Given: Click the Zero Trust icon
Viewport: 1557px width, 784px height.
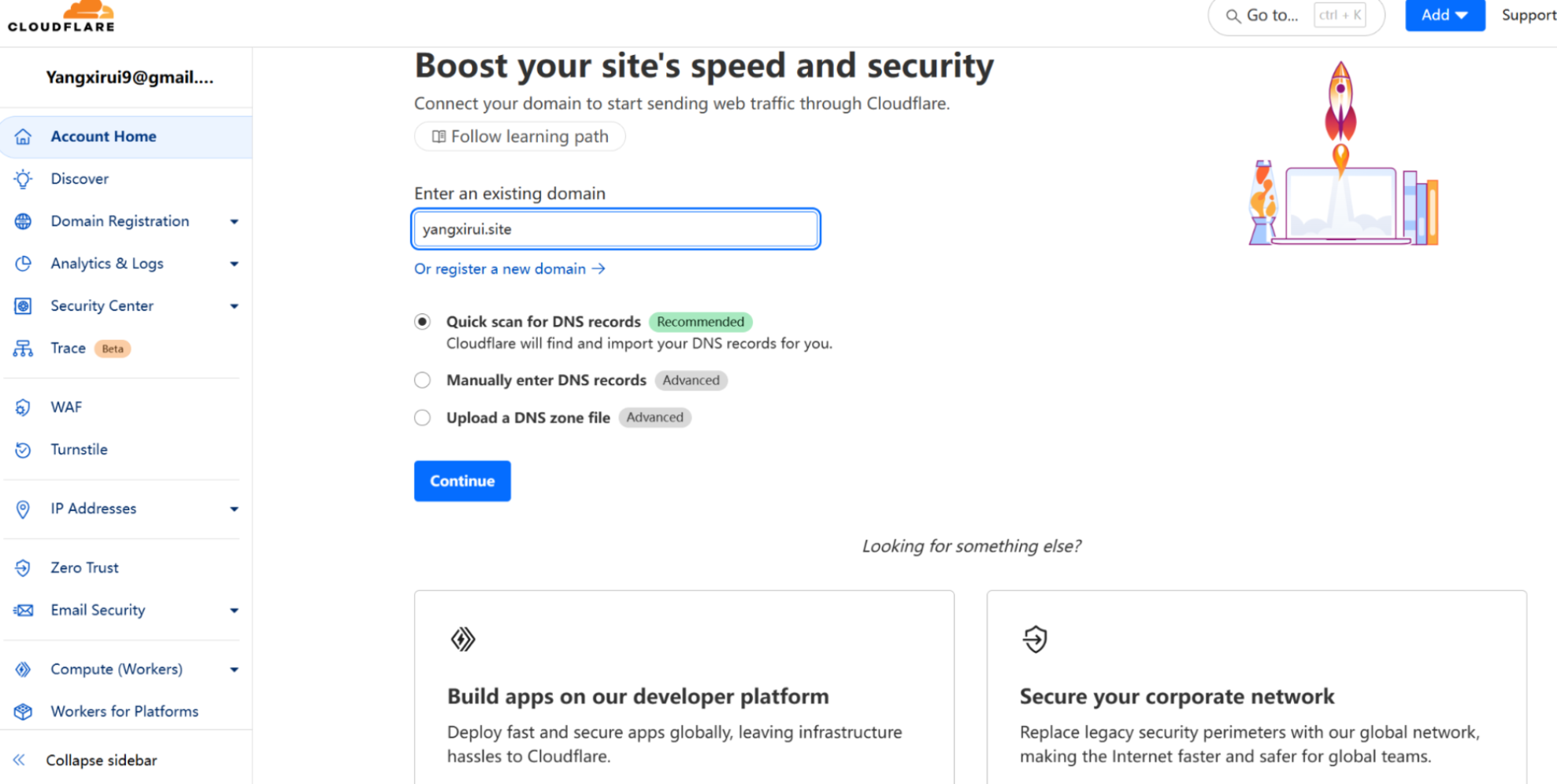Looking at the screenshot, I should click(23, 568).
